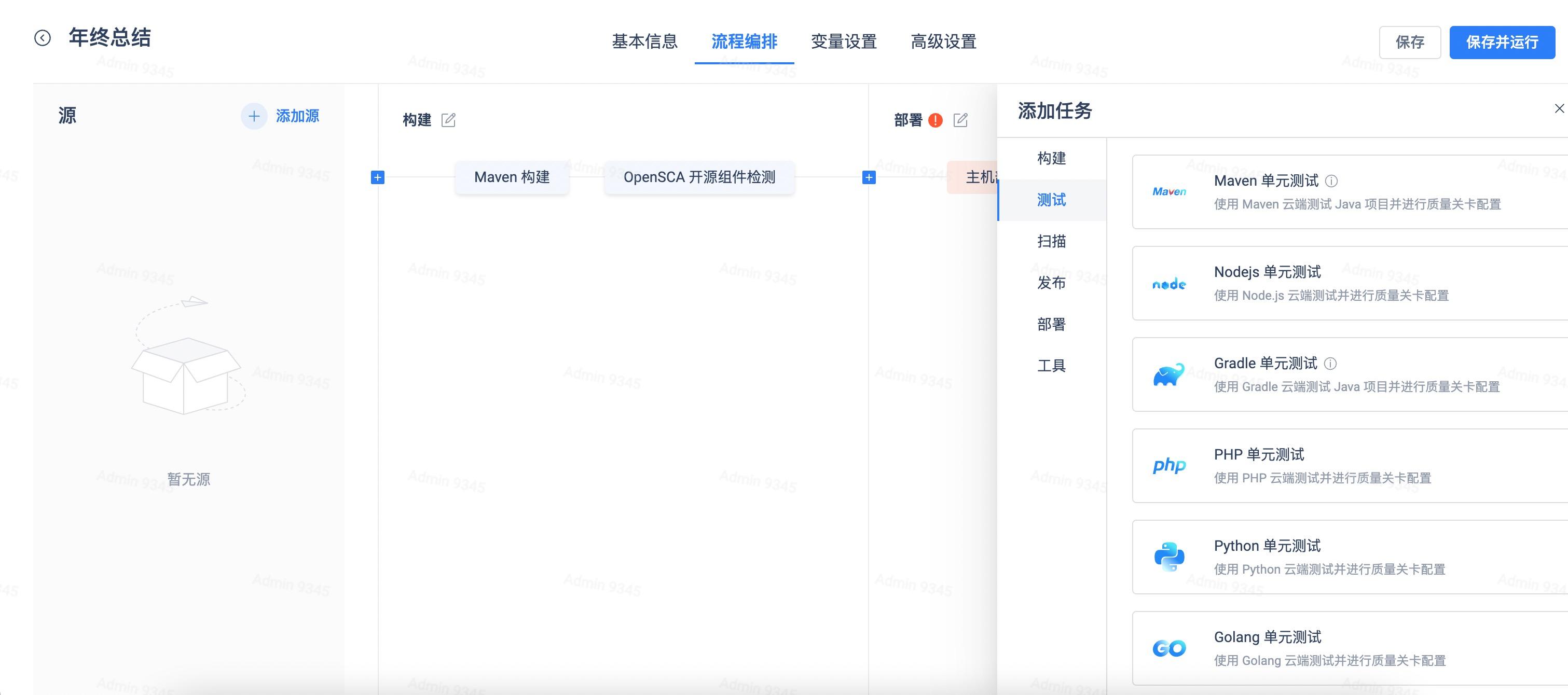Select the Maven 单元测试 task icon

point(1170,191)
